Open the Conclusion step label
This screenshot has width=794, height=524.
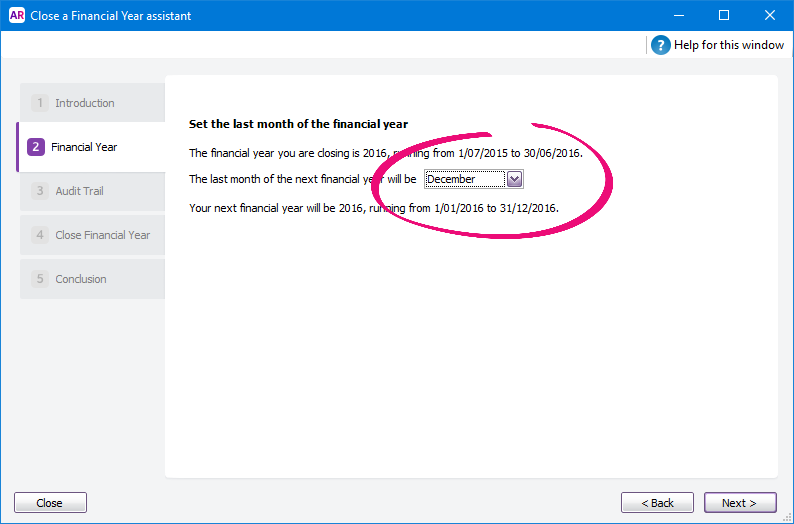81,279
